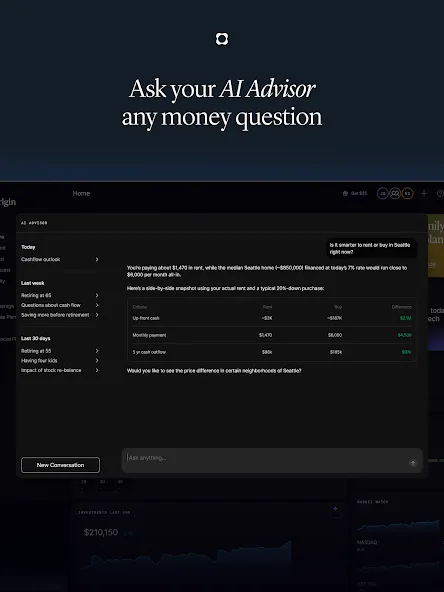Click the Market Watch heading

click(372, 502)
